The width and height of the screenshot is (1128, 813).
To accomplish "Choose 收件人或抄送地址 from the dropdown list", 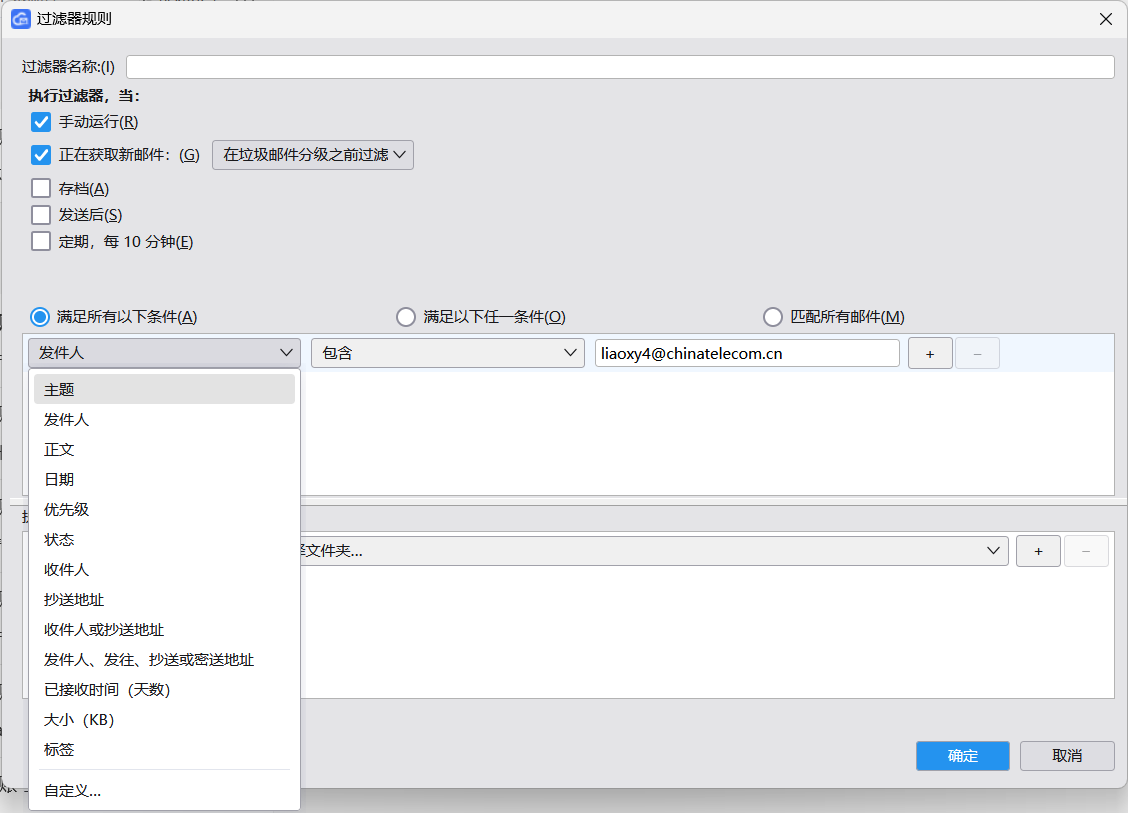I will click(x=165, y=630).
